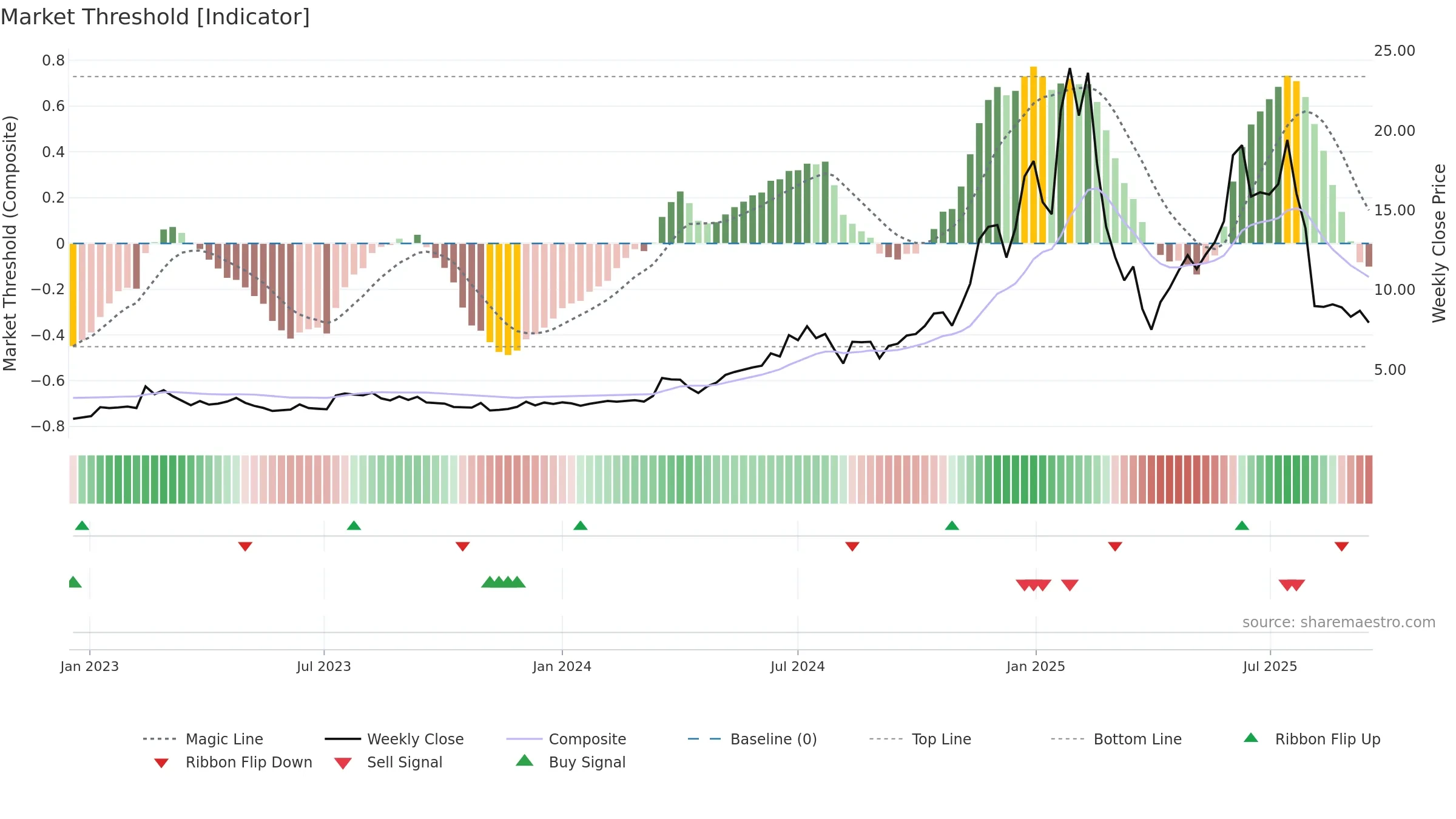Click the Buy Signal triangle before Jan 2023
Image resolution: width=1456 pixels, height=819 pixels.
pos(75,582)
